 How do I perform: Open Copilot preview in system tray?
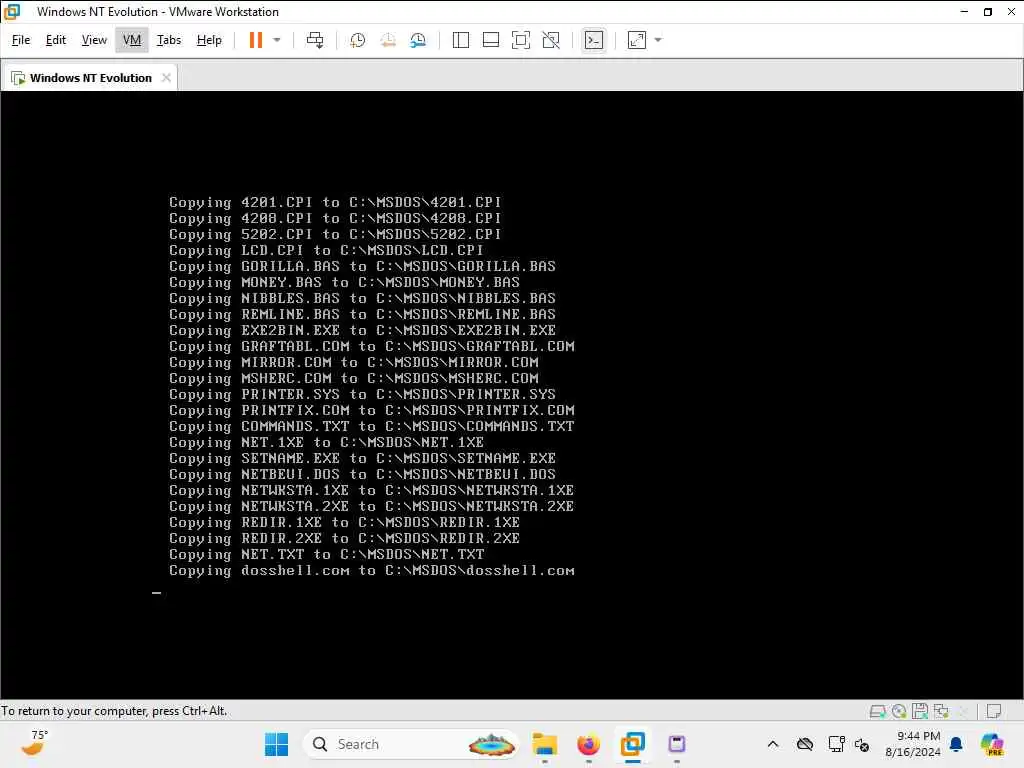[x=992, y=744]
